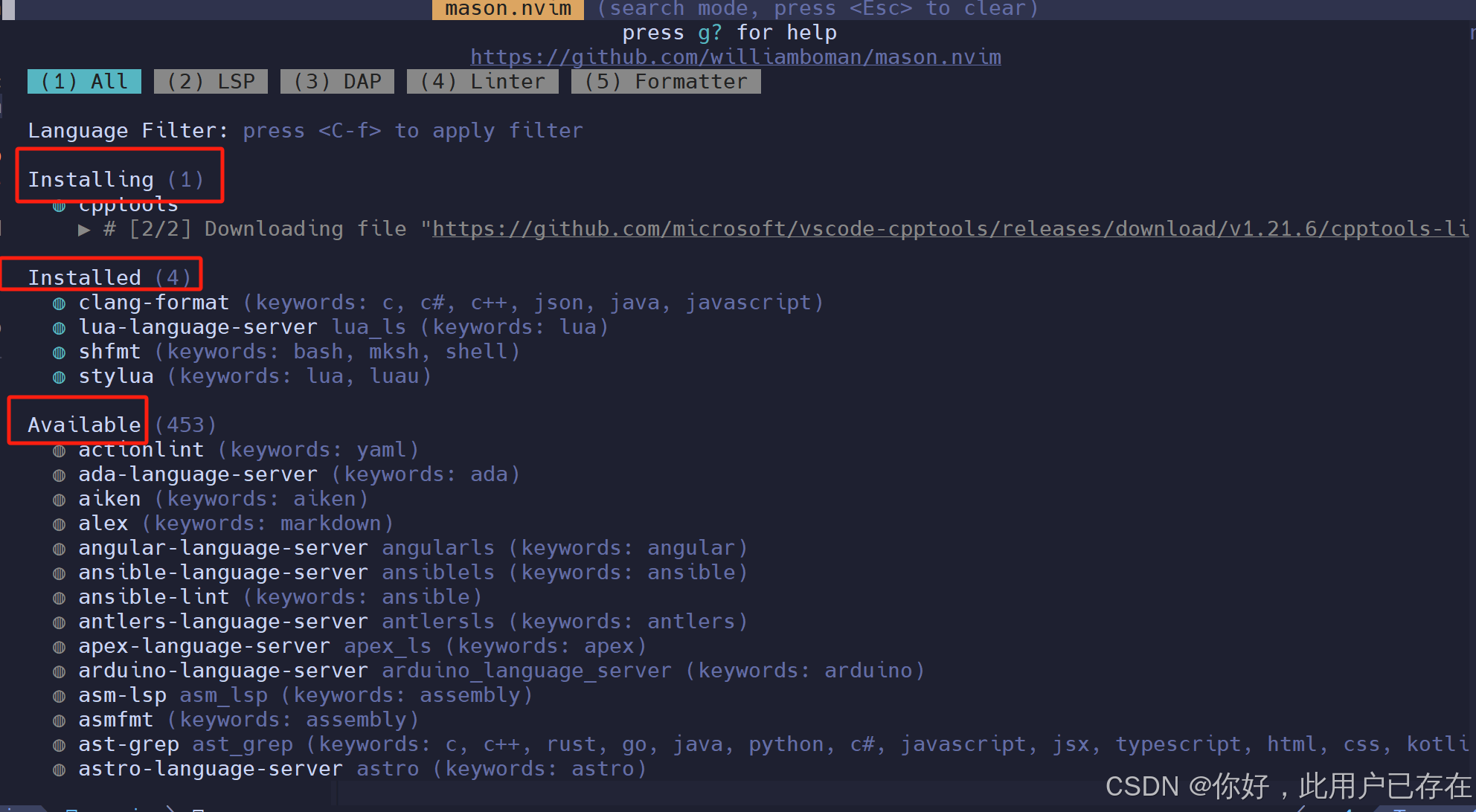This screenshot has height=812, width=1476.
Task: Expand the cpptools download log arrow
Action: (x=85, y=230)
